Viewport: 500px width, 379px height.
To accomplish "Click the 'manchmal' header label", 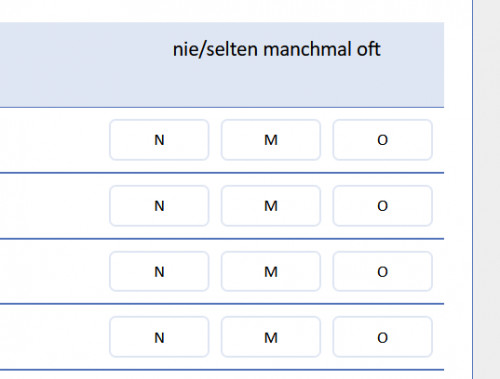I will click(x=307, y=49).
